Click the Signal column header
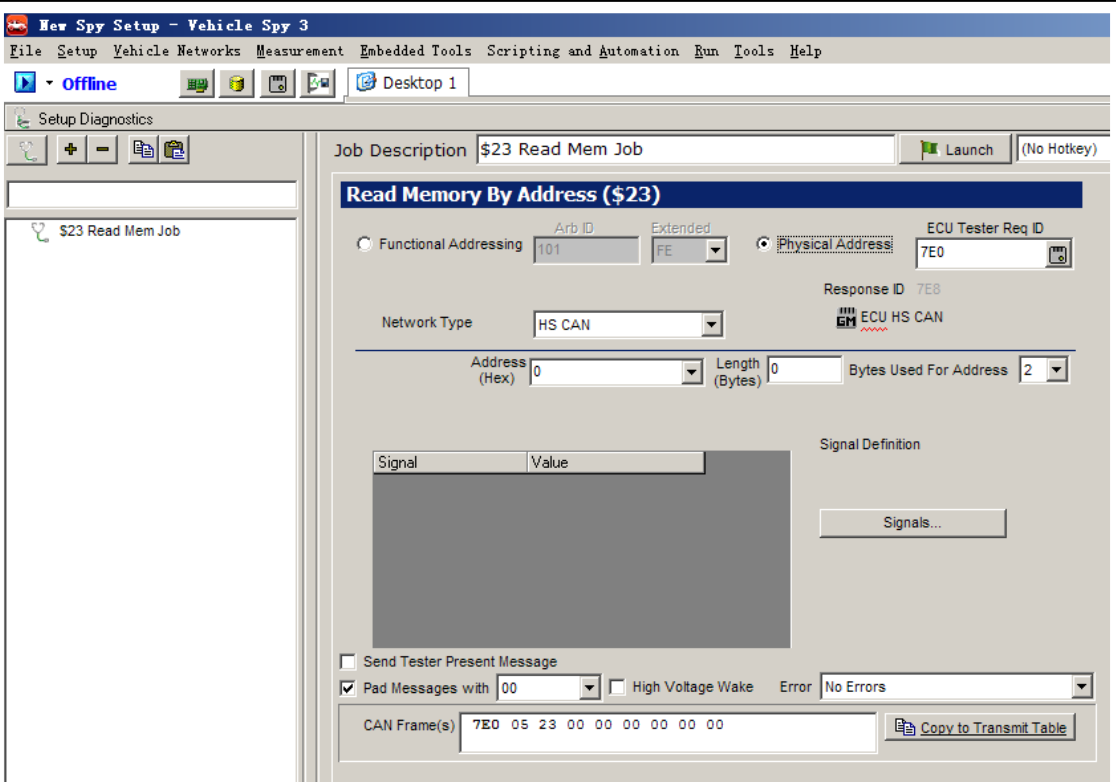 tap(450, 463)
